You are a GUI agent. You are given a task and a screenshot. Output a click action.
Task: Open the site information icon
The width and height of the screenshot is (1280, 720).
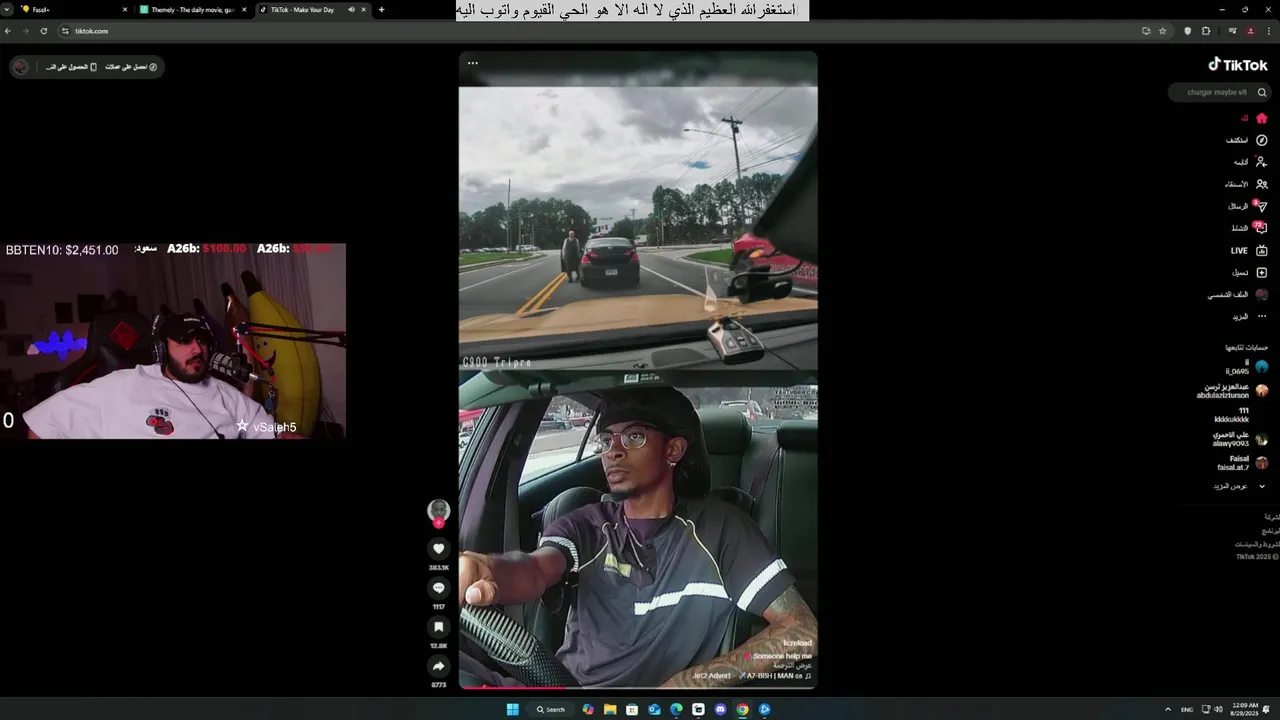point(65,31)
